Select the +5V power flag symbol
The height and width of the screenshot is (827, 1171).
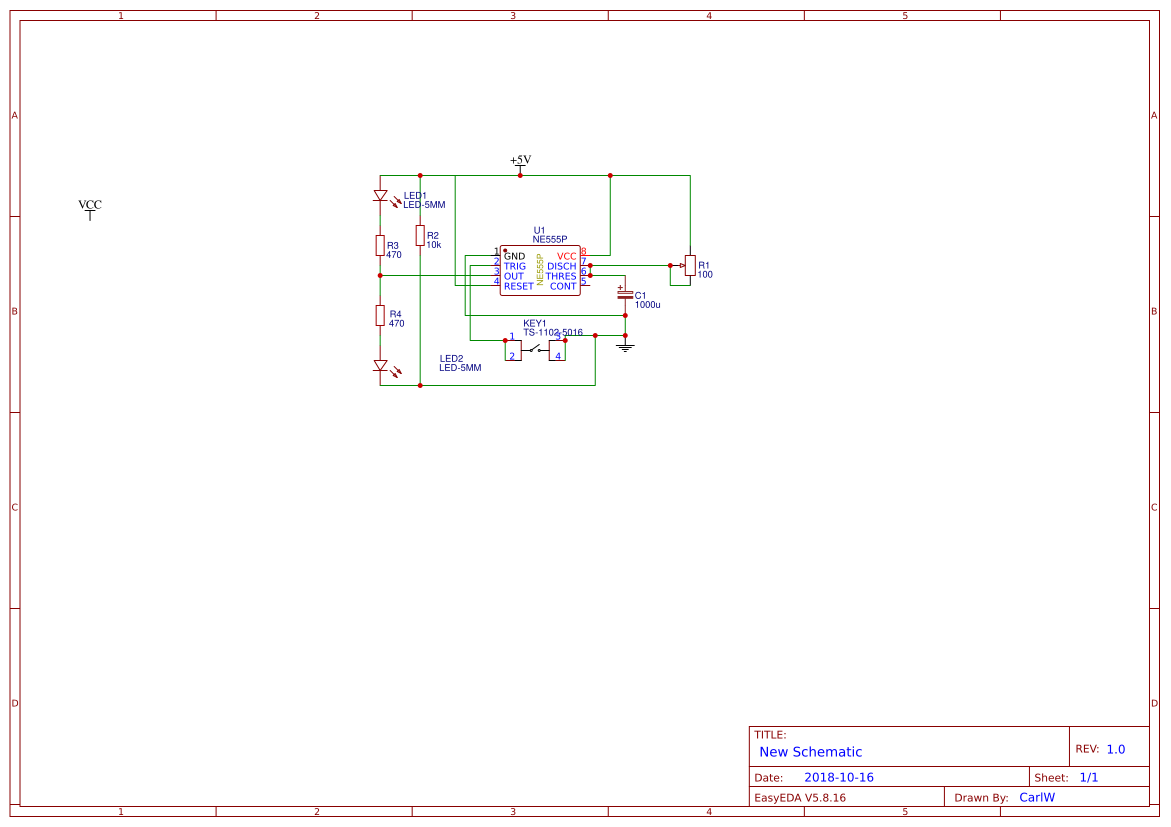(520, 165)
